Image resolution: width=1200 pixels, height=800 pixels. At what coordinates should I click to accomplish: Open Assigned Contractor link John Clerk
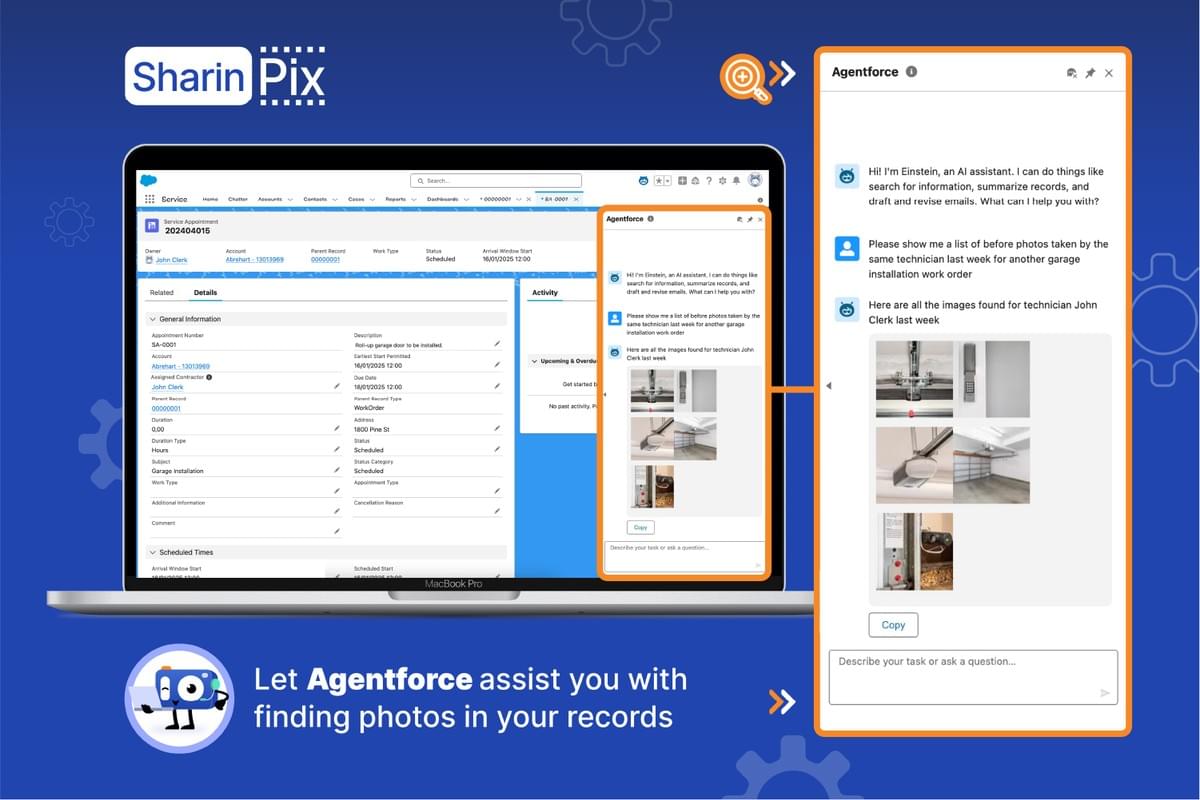point(167,386)
